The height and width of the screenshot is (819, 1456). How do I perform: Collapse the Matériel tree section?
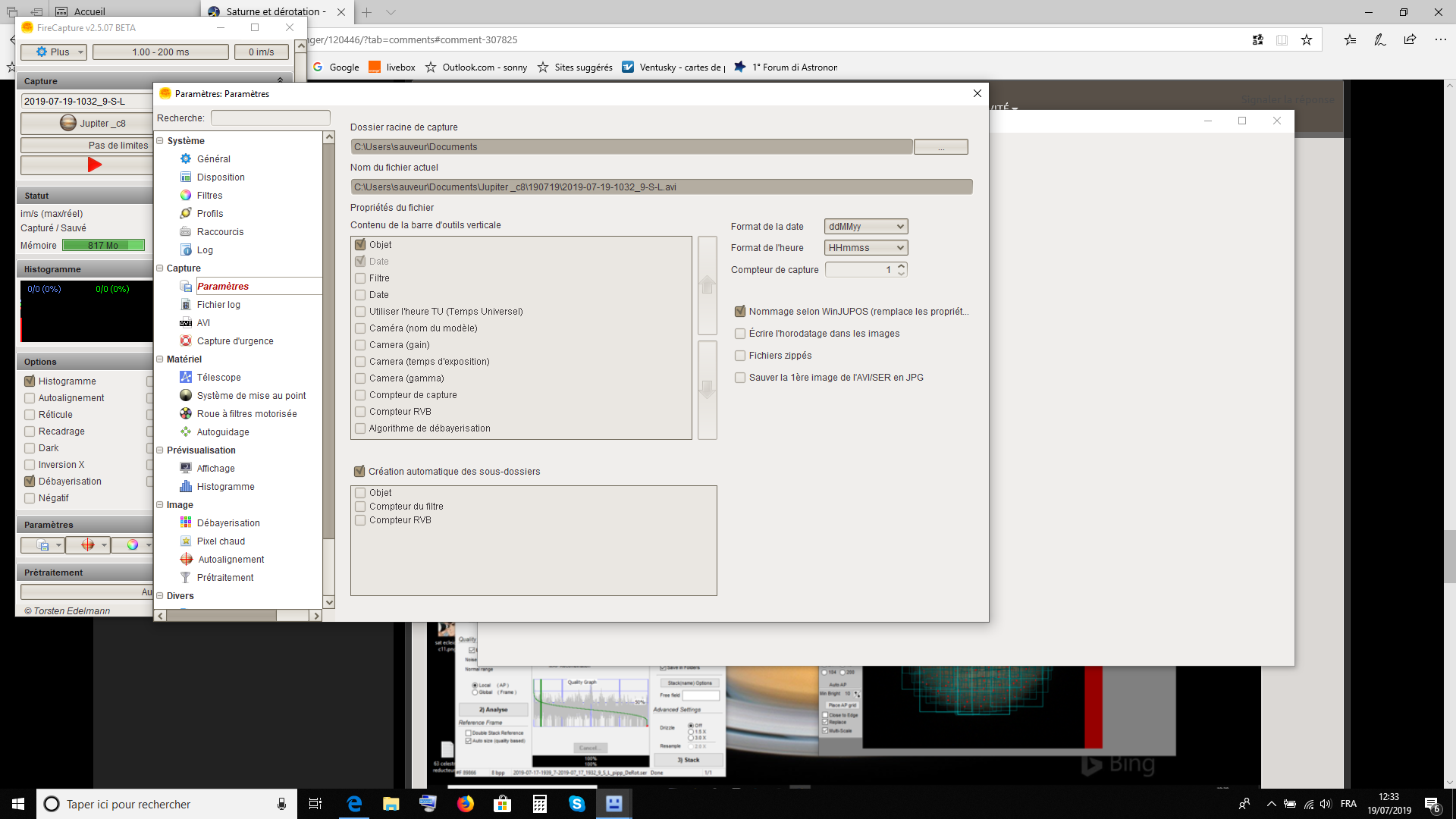point(160,359)
